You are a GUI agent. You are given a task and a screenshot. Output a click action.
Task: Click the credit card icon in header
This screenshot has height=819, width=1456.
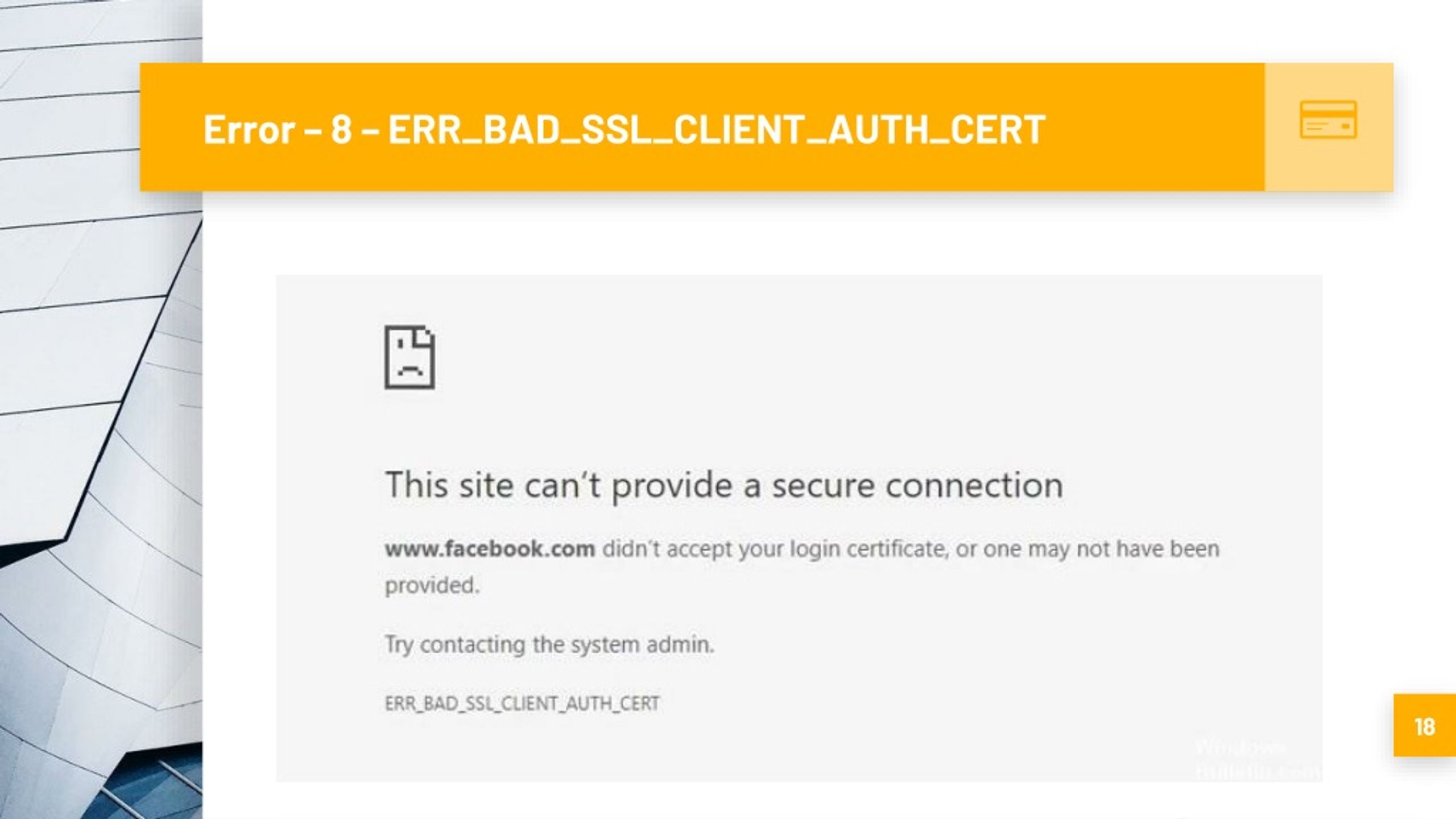click(1329, 119)
